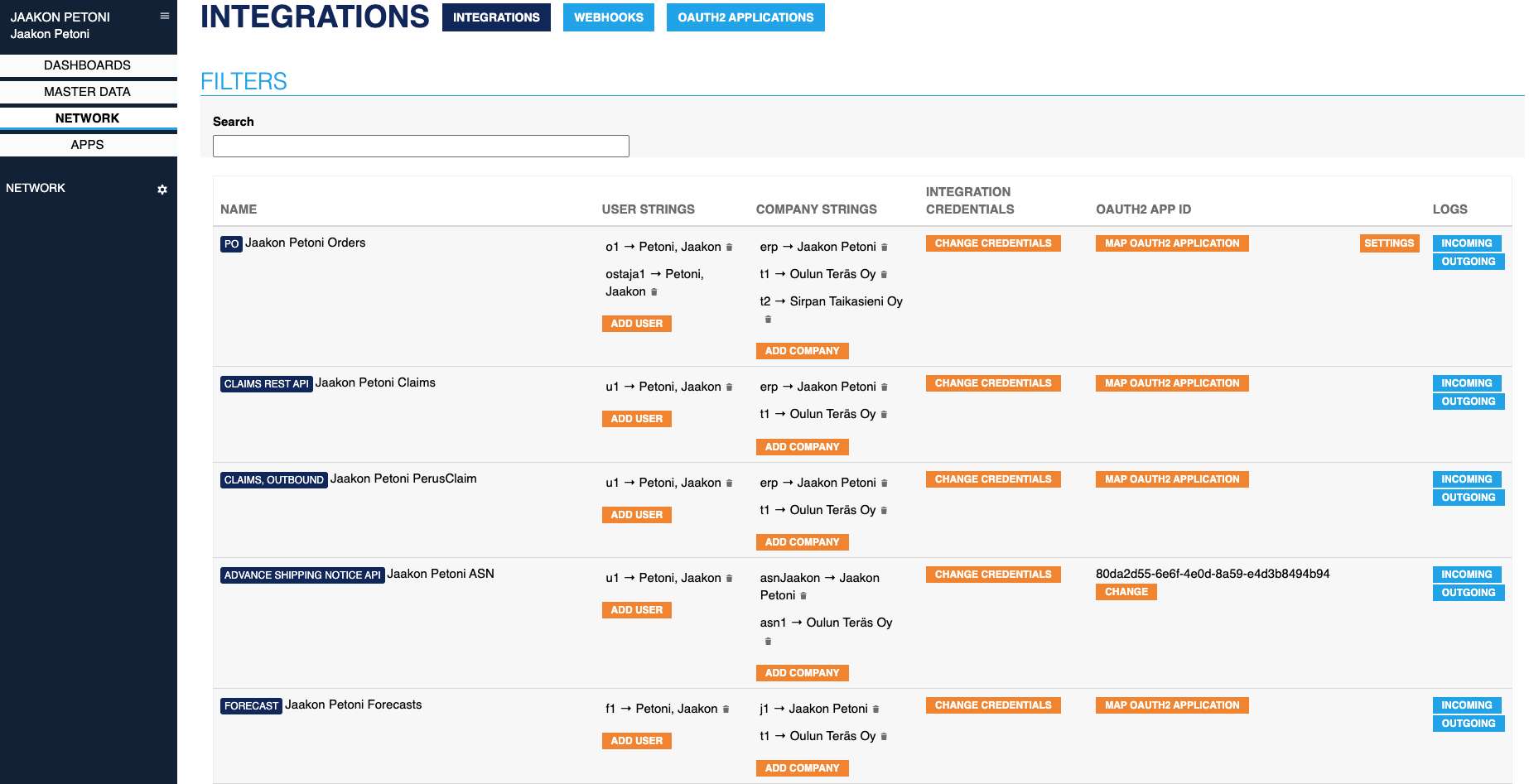
Task: Click Add User in the Claims REST API row
Action: tap(636, 419)
